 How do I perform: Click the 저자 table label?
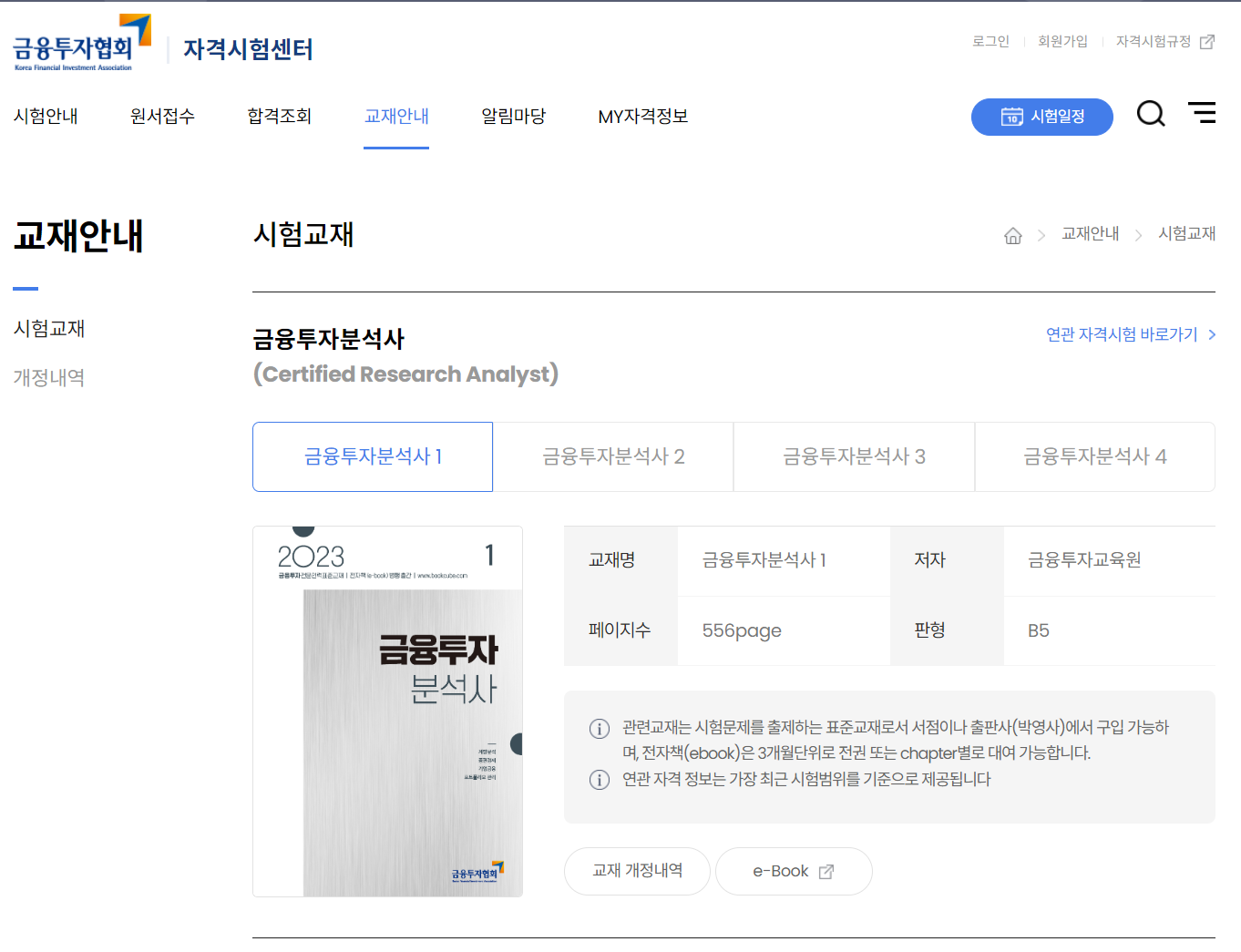coord(930,560)
